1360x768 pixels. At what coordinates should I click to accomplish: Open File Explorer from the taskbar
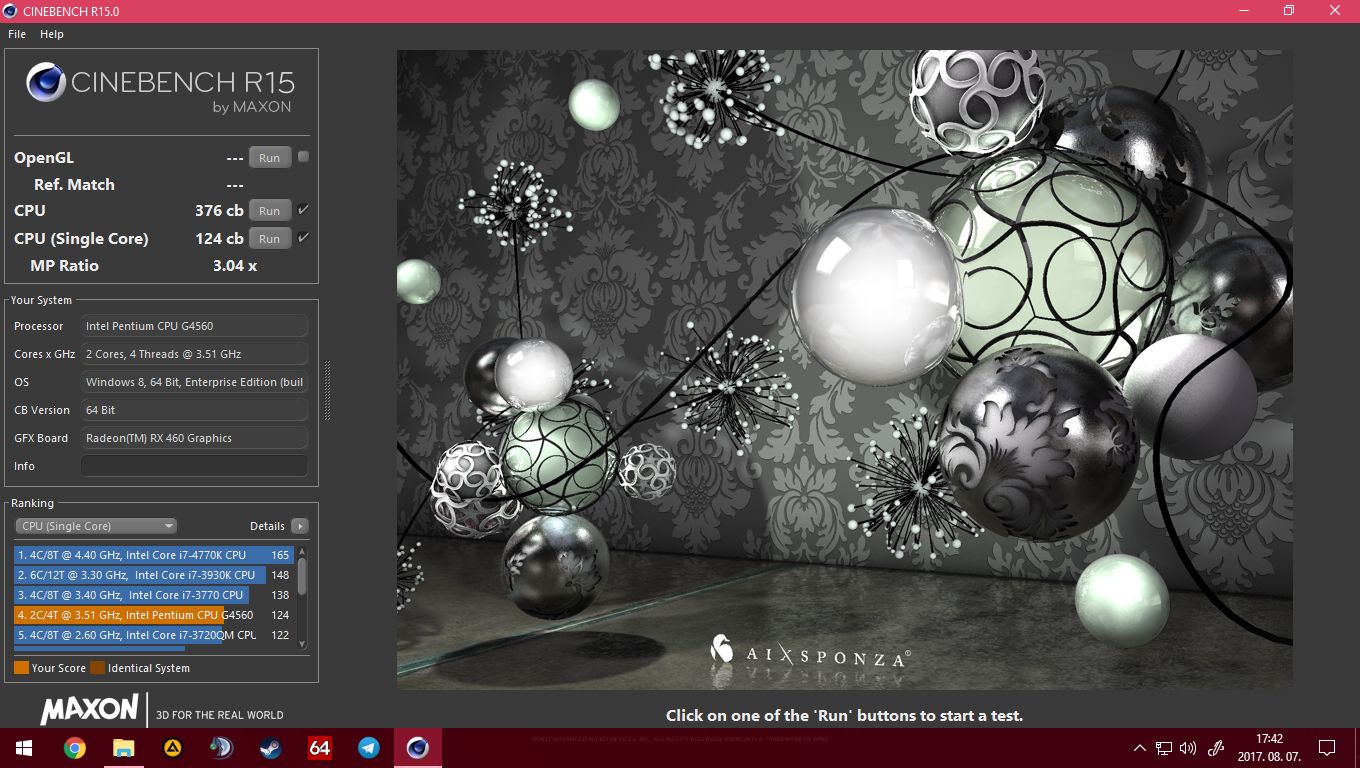[x=123, y=748]
